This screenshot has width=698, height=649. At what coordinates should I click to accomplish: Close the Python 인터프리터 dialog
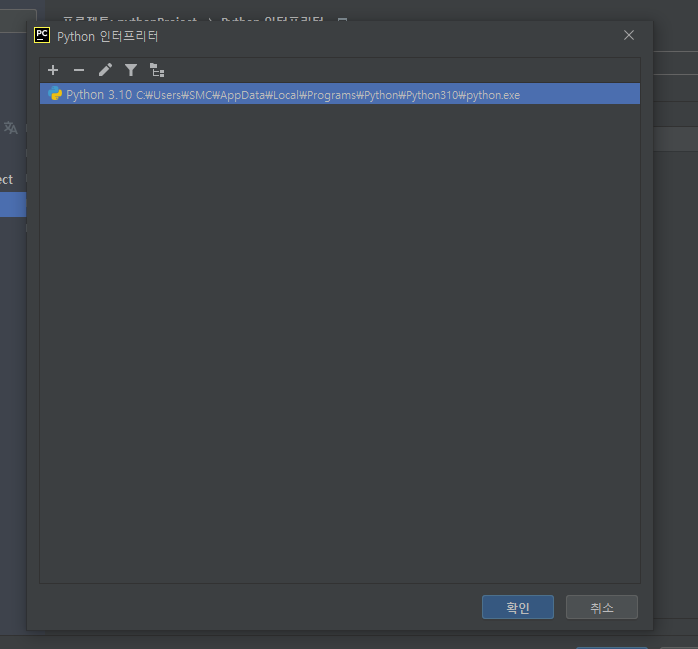(x=629, y=35)
